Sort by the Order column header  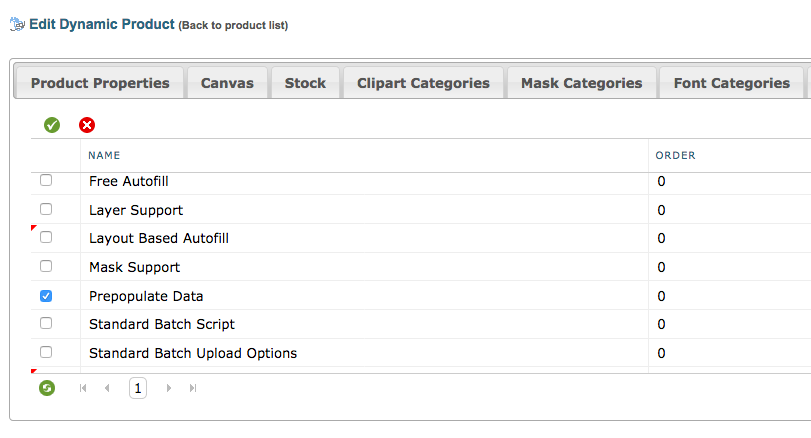(x=675, y=155)
